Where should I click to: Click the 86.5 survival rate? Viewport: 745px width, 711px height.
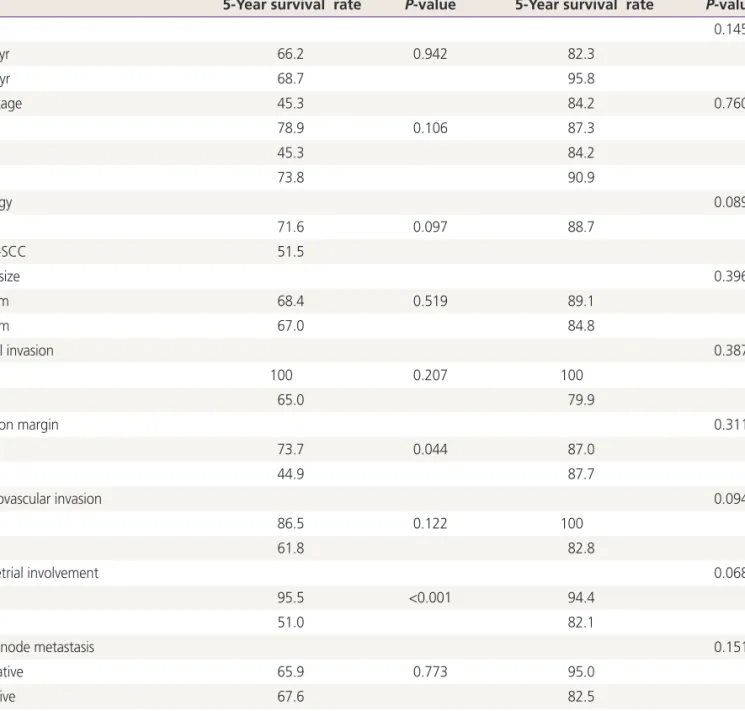(x=290, y=523)
